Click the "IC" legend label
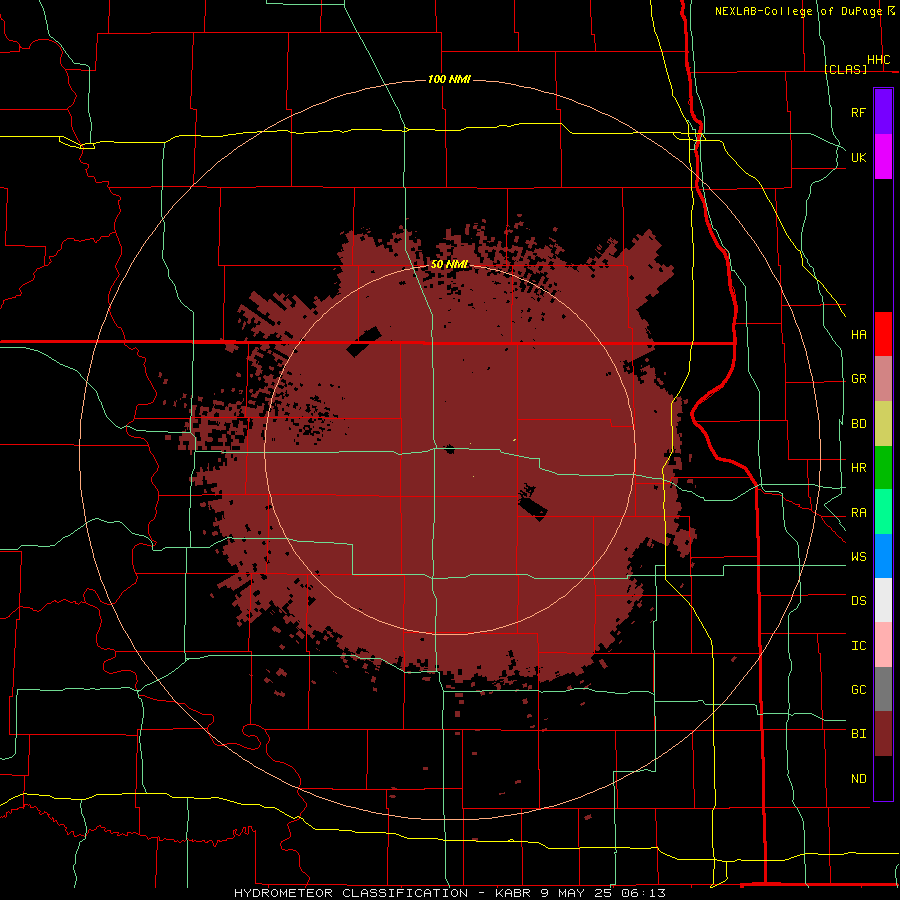900x900 pixels. [858, 646]
